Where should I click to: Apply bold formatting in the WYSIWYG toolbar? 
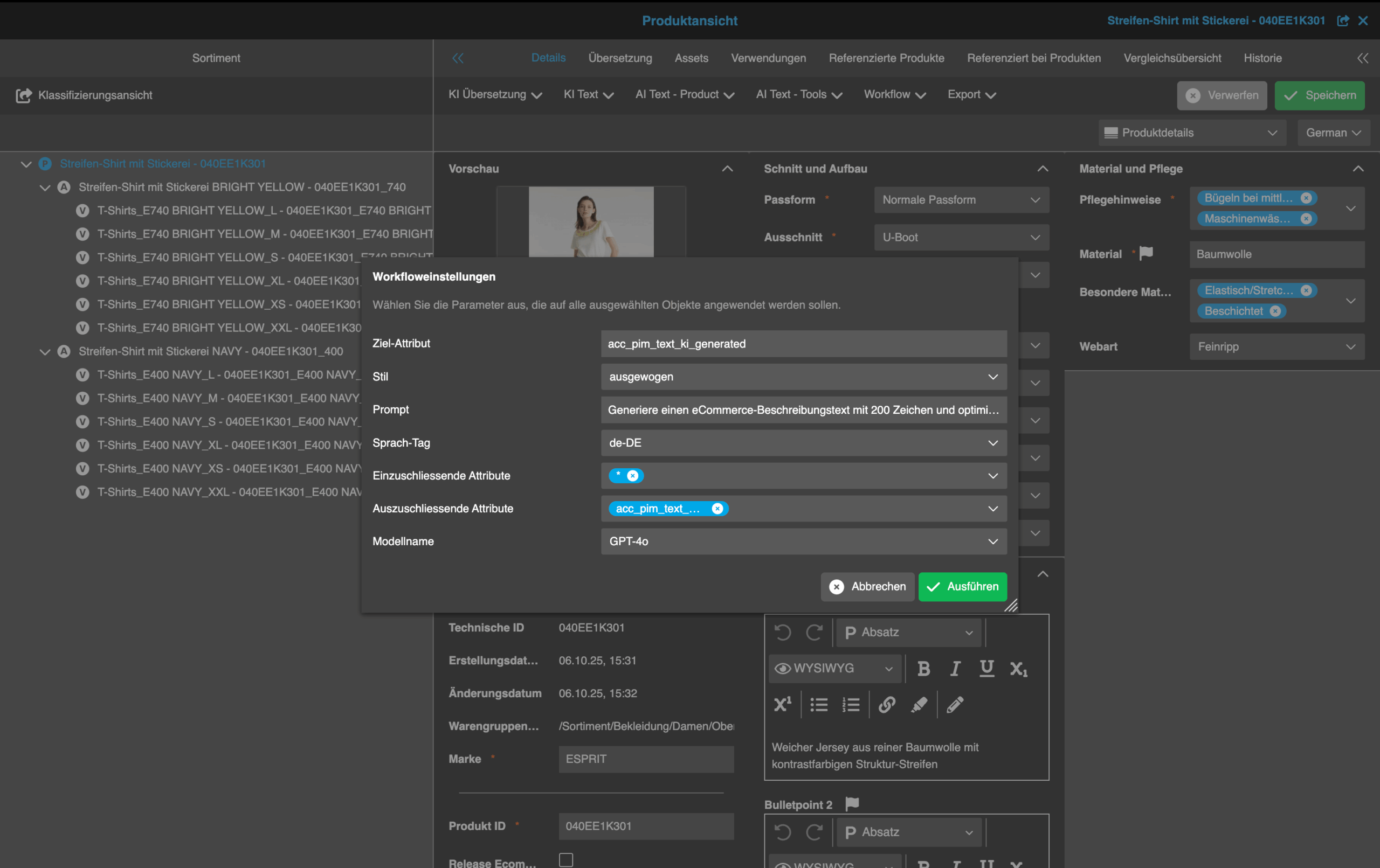coord(923,668)
